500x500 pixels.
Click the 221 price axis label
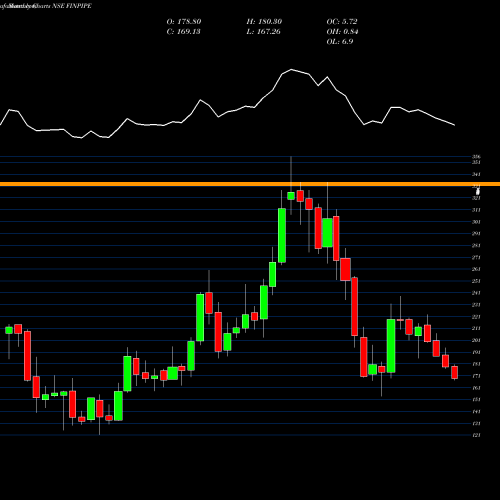click(x=476, y=317)
